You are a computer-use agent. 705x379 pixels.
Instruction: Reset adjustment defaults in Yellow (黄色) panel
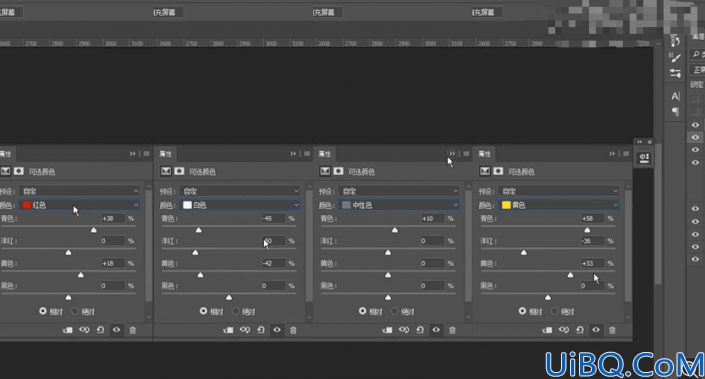580,330
